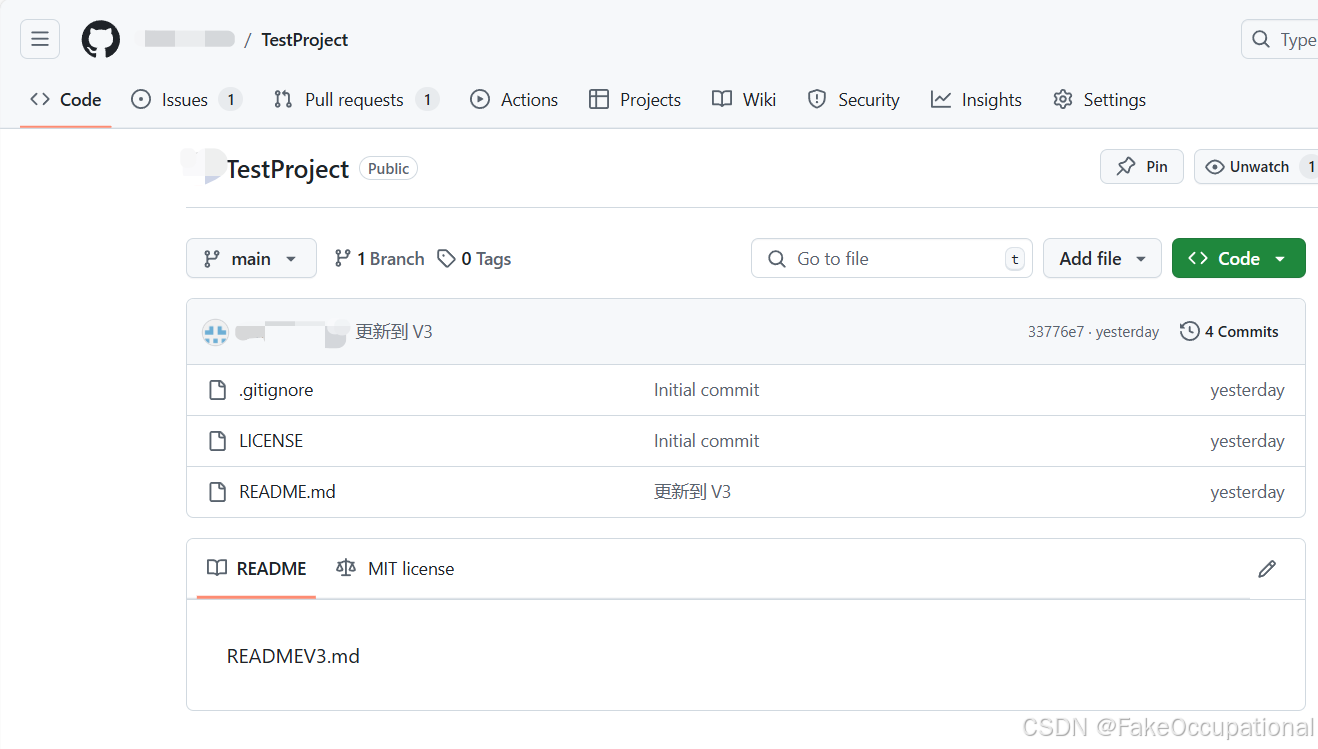Click yesterday timestamp in .gitignore row
This screenshot has height=749, width=1318.
click(x=1247, y=390)
